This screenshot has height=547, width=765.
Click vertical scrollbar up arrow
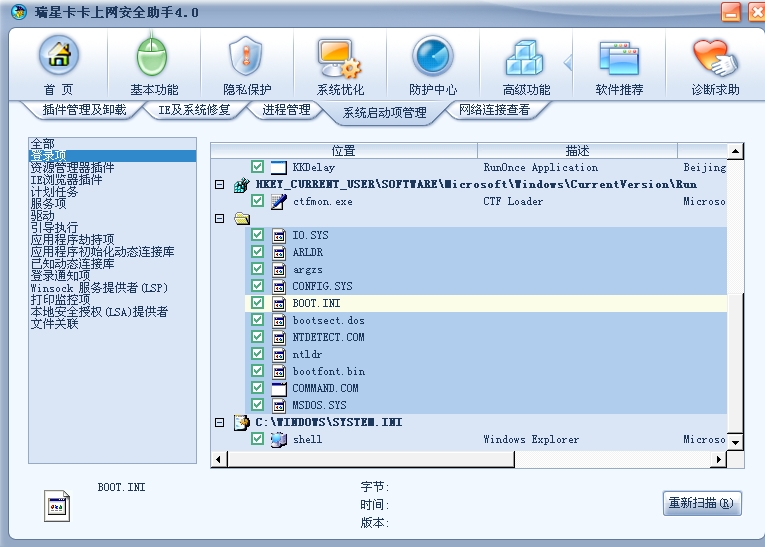(735, 151)
